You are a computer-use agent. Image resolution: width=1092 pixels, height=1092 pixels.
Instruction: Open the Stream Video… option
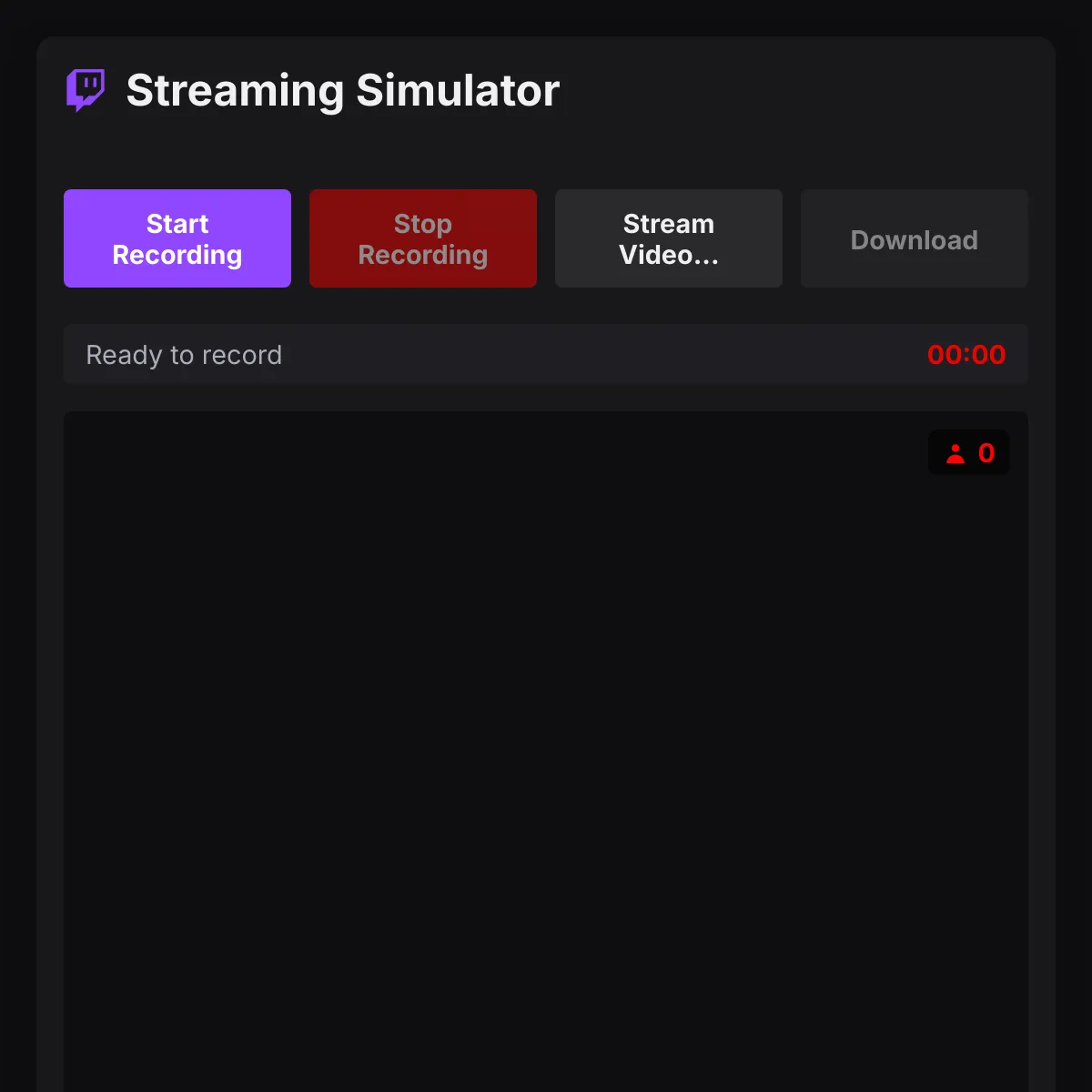pos(669,238)
